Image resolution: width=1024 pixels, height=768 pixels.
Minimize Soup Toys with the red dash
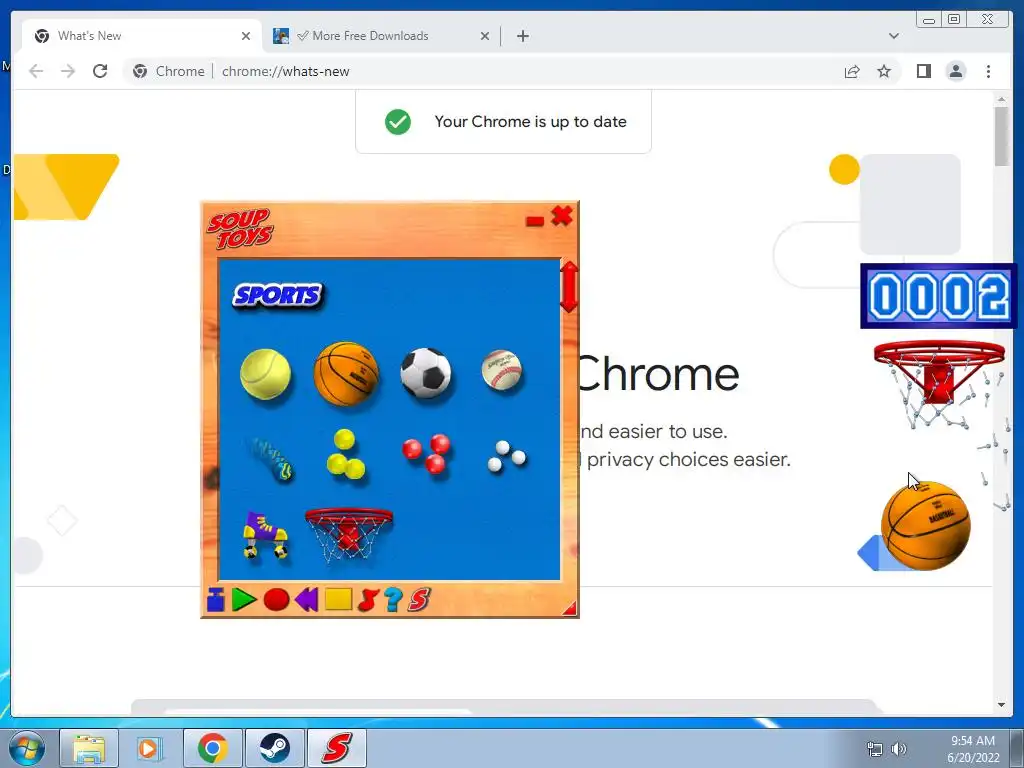coord(535,221)
